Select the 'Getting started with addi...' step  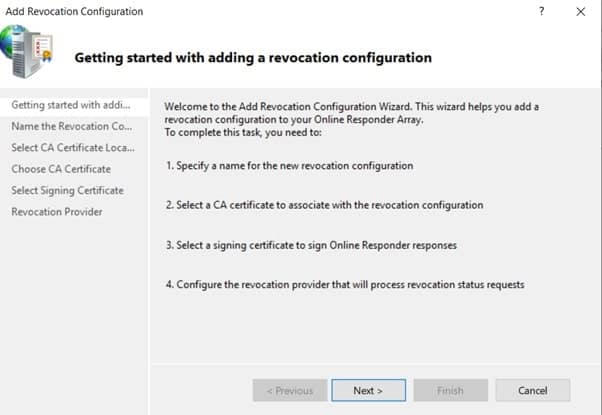[x=72, y=105]
